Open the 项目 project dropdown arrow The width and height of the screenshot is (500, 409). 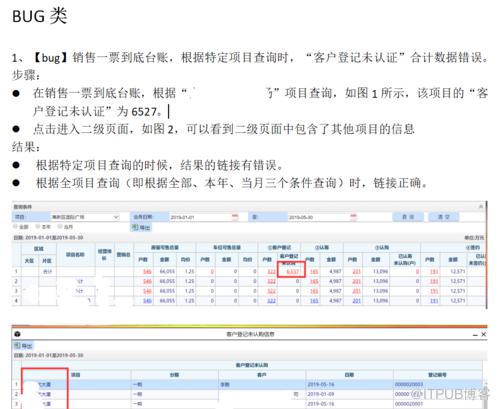click(x=116, y=217)
